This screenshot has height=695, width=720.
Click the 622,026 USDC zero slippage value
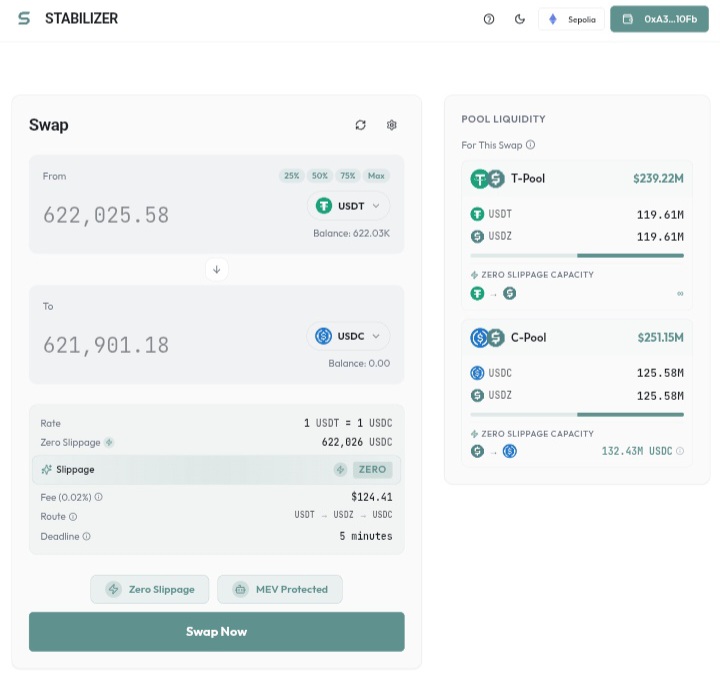point(357,442)
